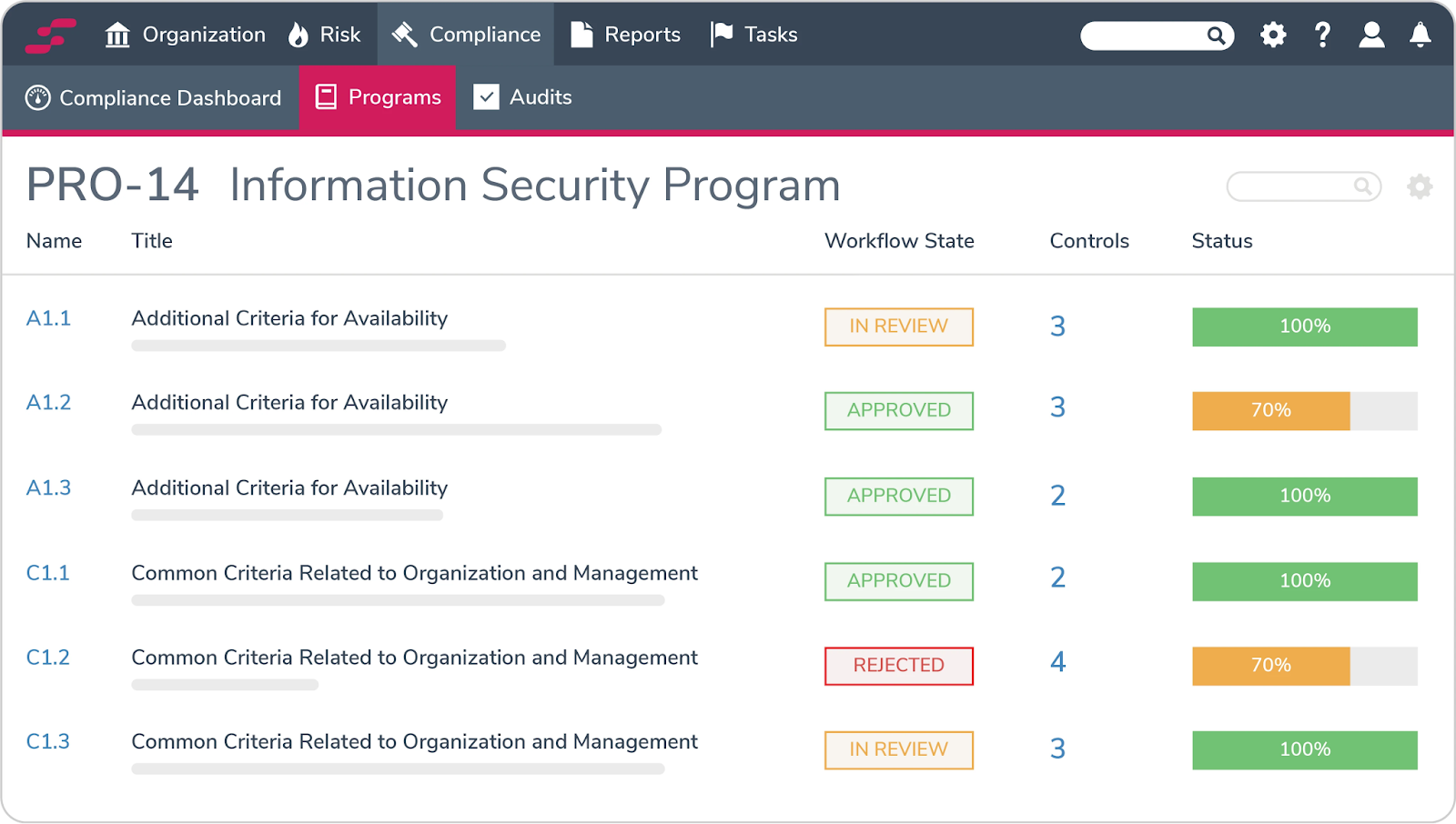
Task: Open the help question mark icon
Action: (x=1322, y=35)
